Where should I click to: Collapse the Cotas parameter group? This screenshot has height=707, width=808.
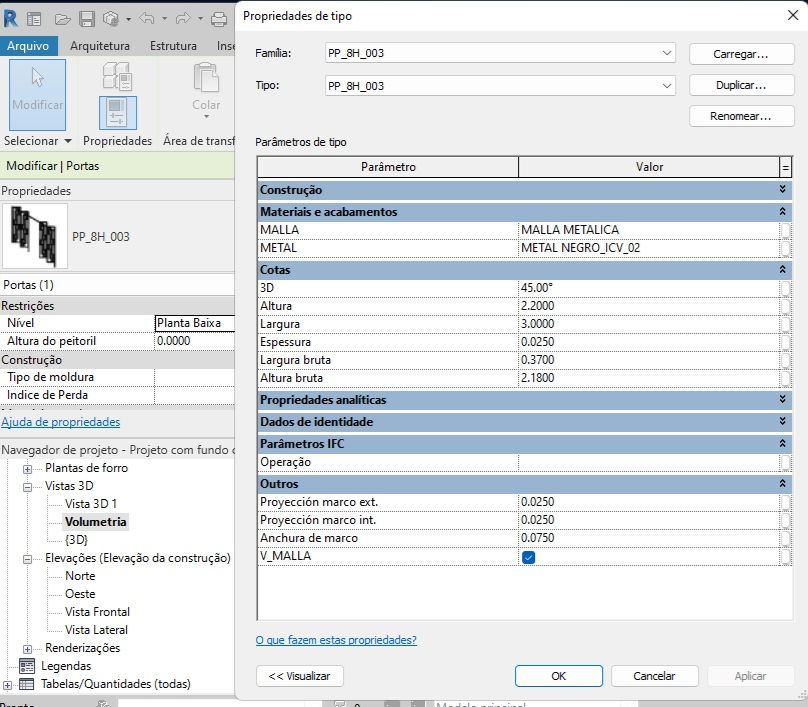pos(782,270)
